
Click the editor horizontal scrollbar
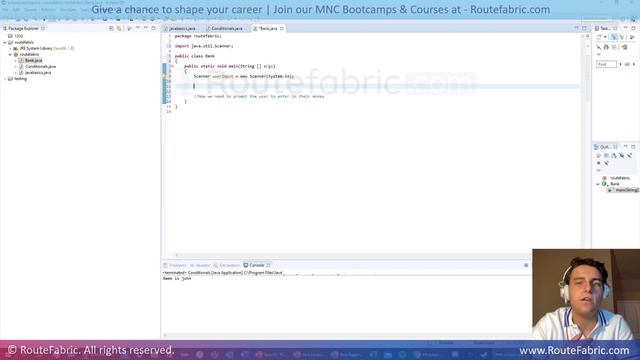pos(353,256)
